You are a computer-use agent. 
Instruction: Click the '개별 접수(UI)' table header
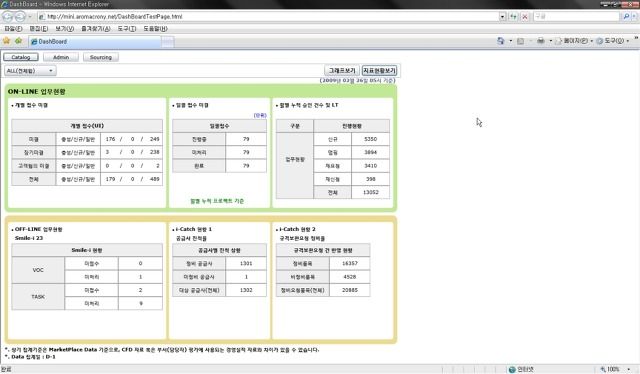(x=87, y=126)
